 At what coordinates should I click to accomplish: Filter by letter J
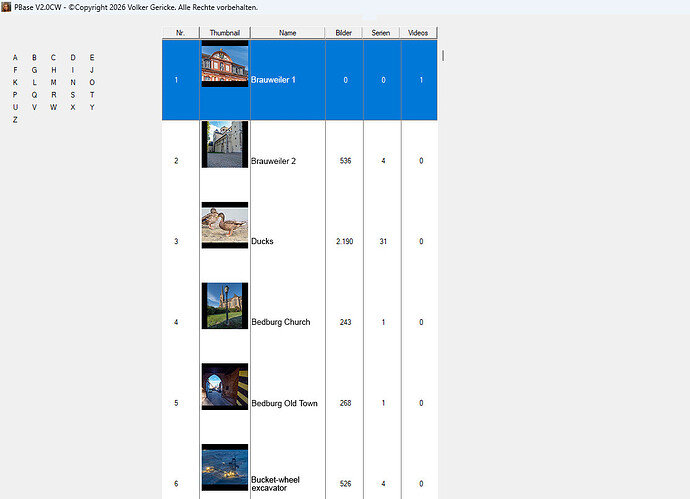(92, 70)
